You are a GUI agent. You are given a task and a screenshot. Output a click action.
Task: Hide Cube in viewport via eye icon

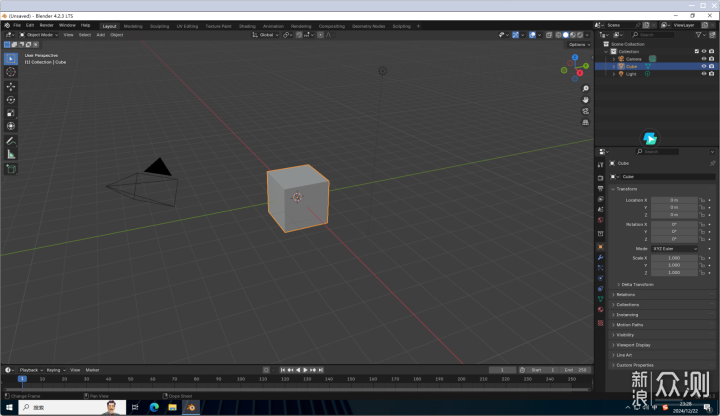coord(704,66)
